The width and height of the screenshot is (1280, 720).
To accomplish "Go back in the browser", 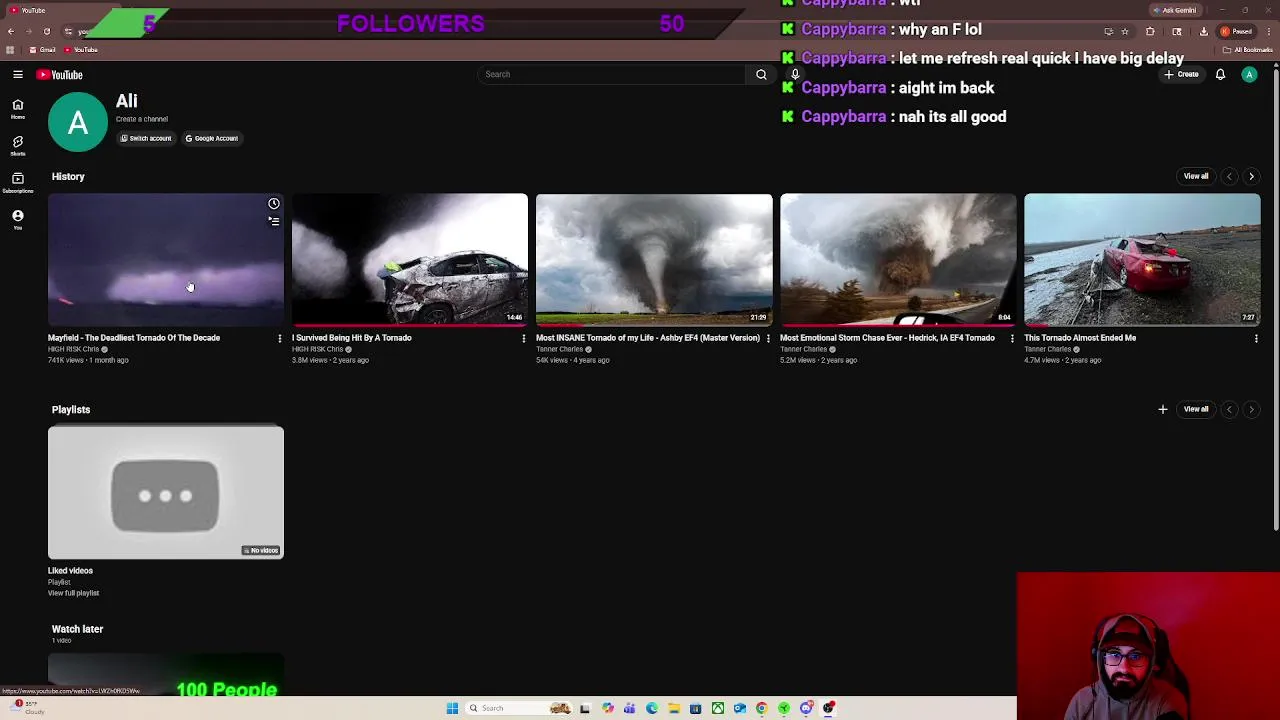I will point(10,32).
